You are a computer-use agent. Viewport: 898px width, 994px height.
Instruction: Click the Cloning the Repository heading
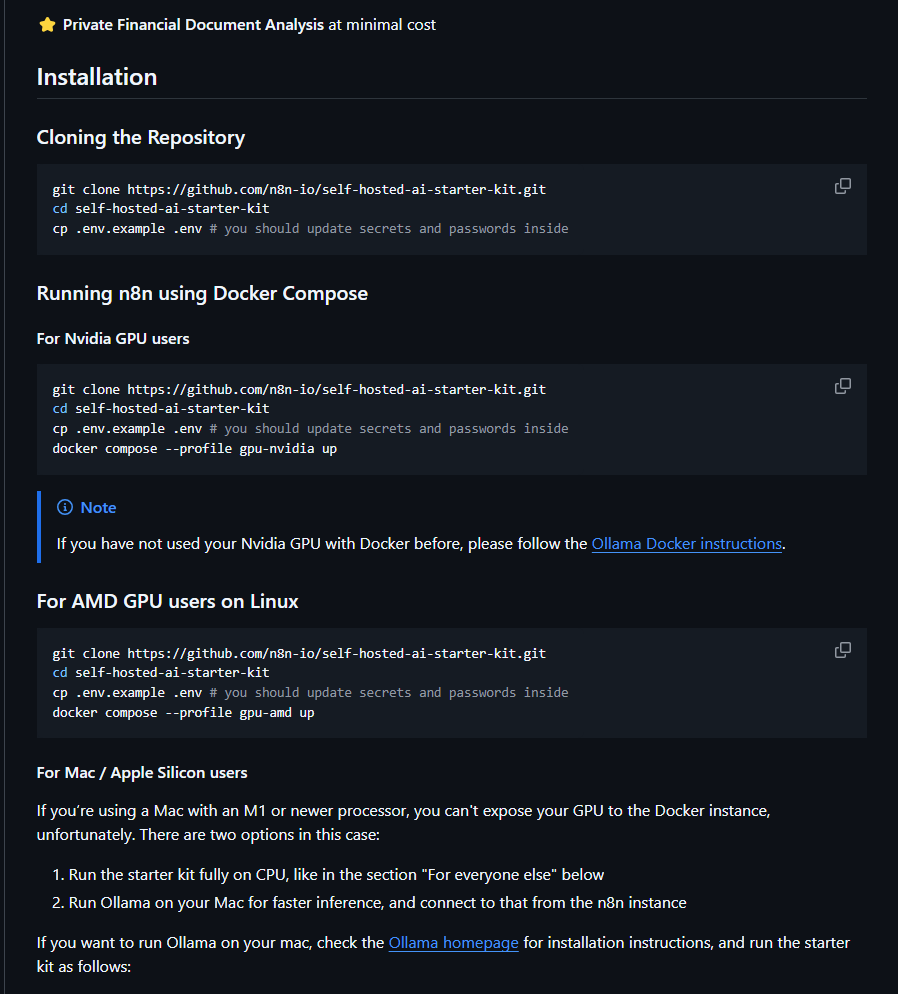click(140, 137)
